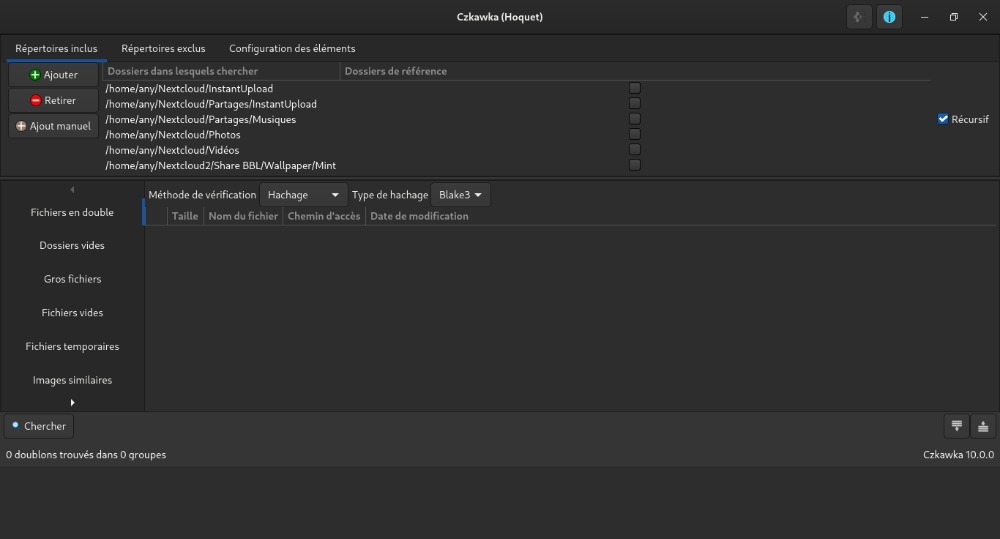Screen dimensions: 1000x539
Task: Open the Hachage verification method dropdown
Action: click(303, 195)
